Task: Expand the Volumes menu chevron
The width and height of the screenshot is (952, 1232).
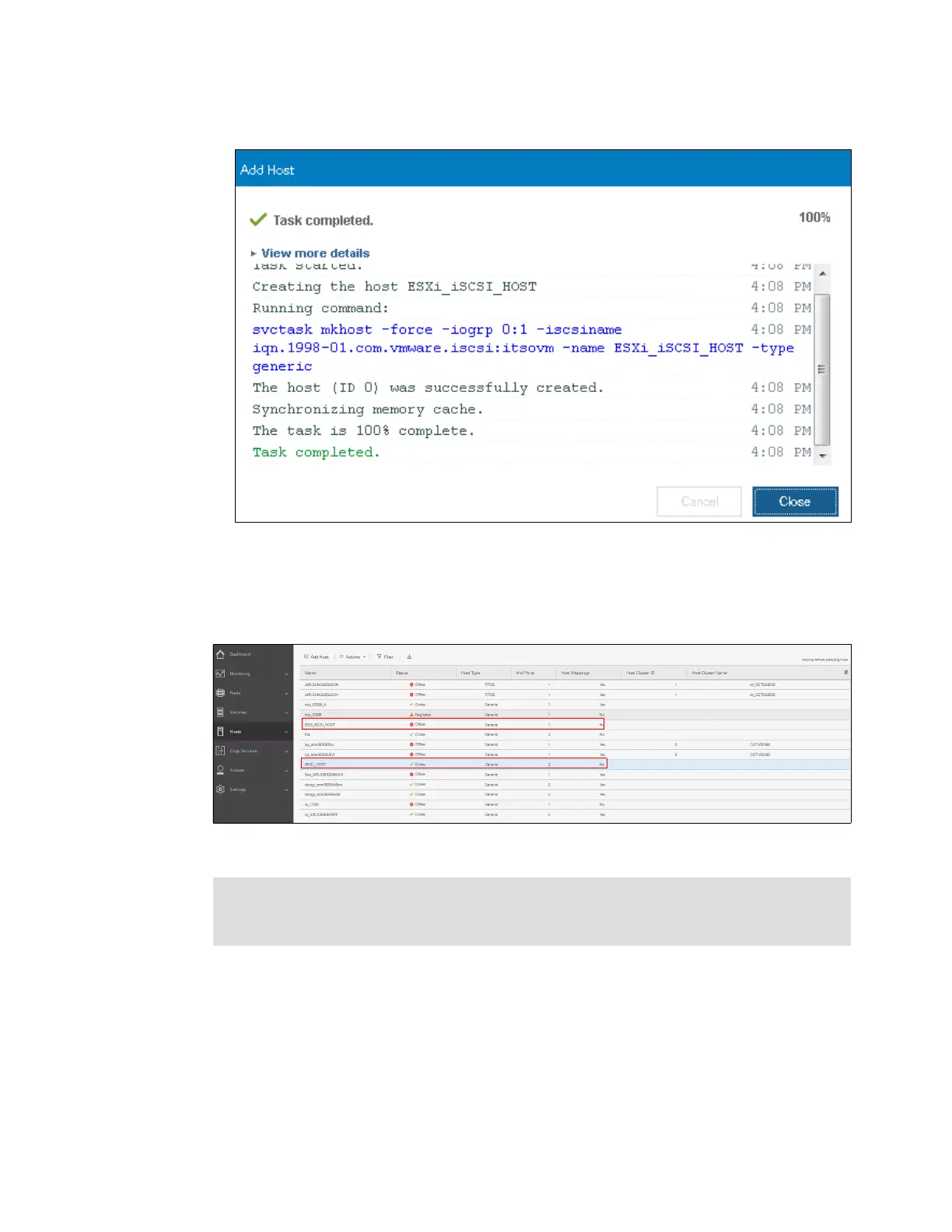Action: click(286, 712)
